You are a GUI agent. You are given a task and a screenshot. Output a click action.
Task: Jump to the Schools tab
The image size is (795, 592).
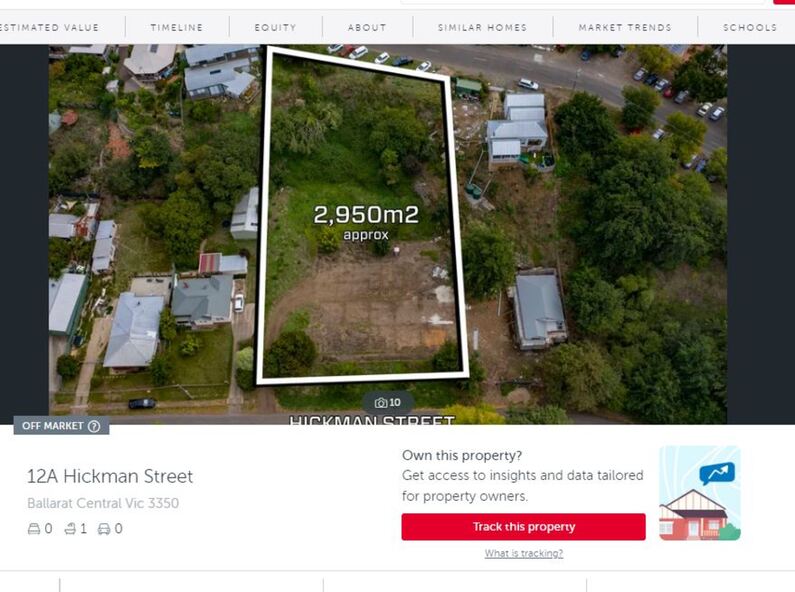coord(750,27)
